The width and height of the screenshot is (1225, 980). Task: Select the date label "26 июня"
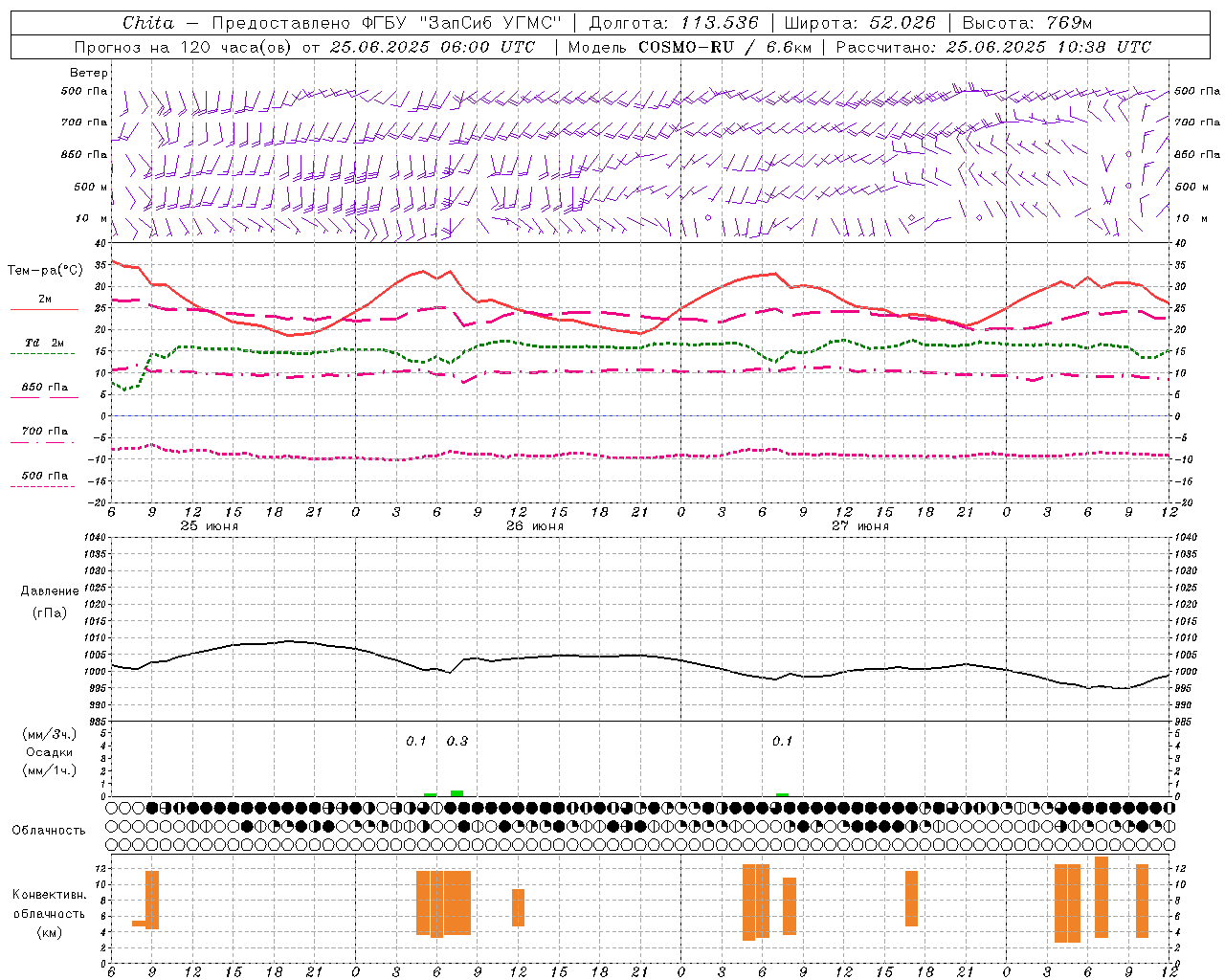click(534, 525)
